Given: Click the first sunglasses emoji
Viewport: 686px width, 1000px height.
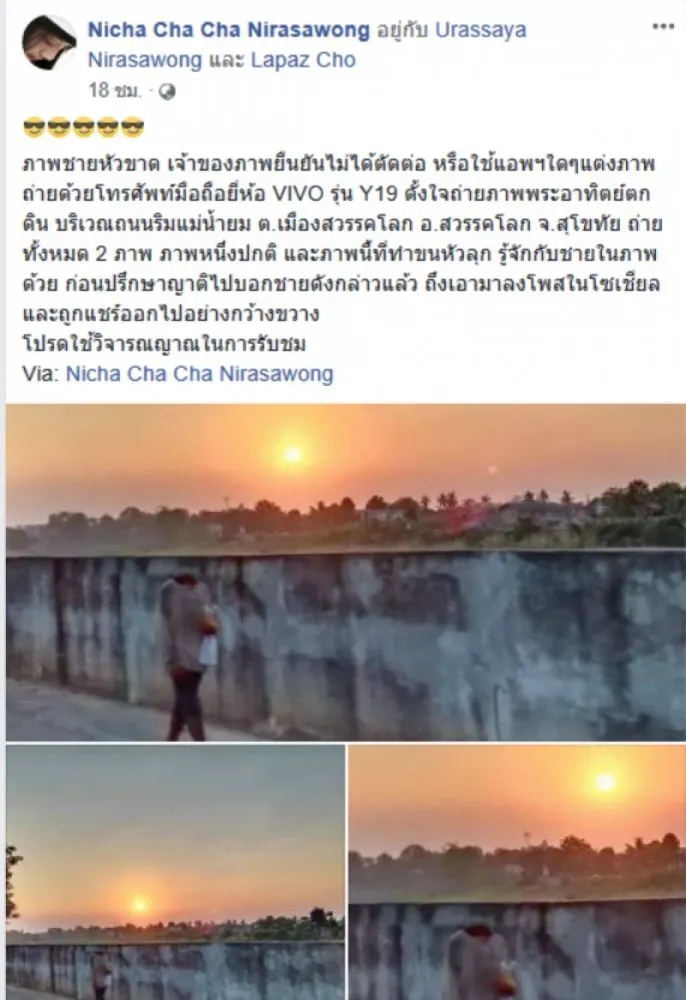Looking at the screenshot, I should tap(34, 128).
